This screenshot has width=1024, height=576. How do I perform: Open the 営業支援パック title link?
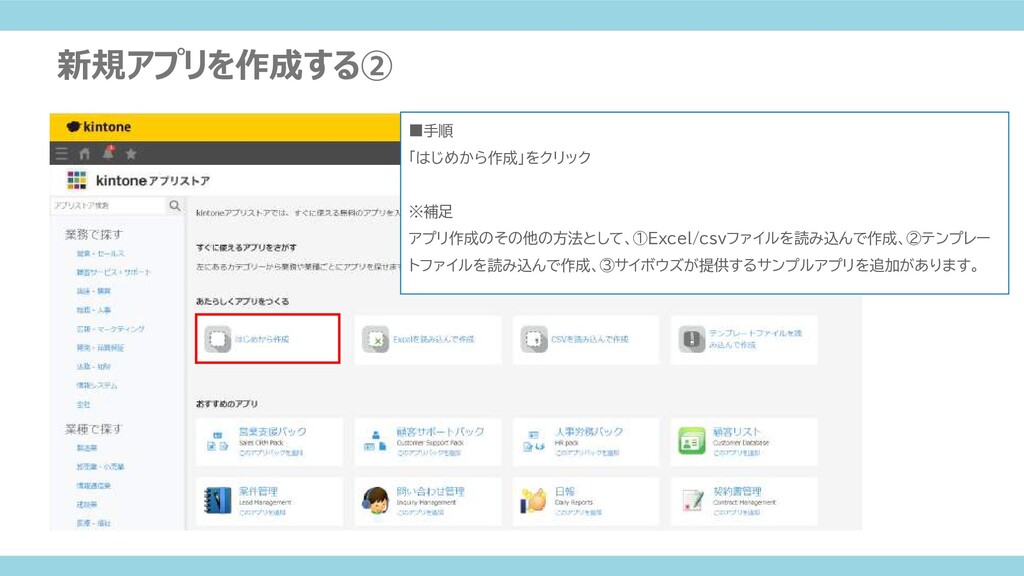272,432
